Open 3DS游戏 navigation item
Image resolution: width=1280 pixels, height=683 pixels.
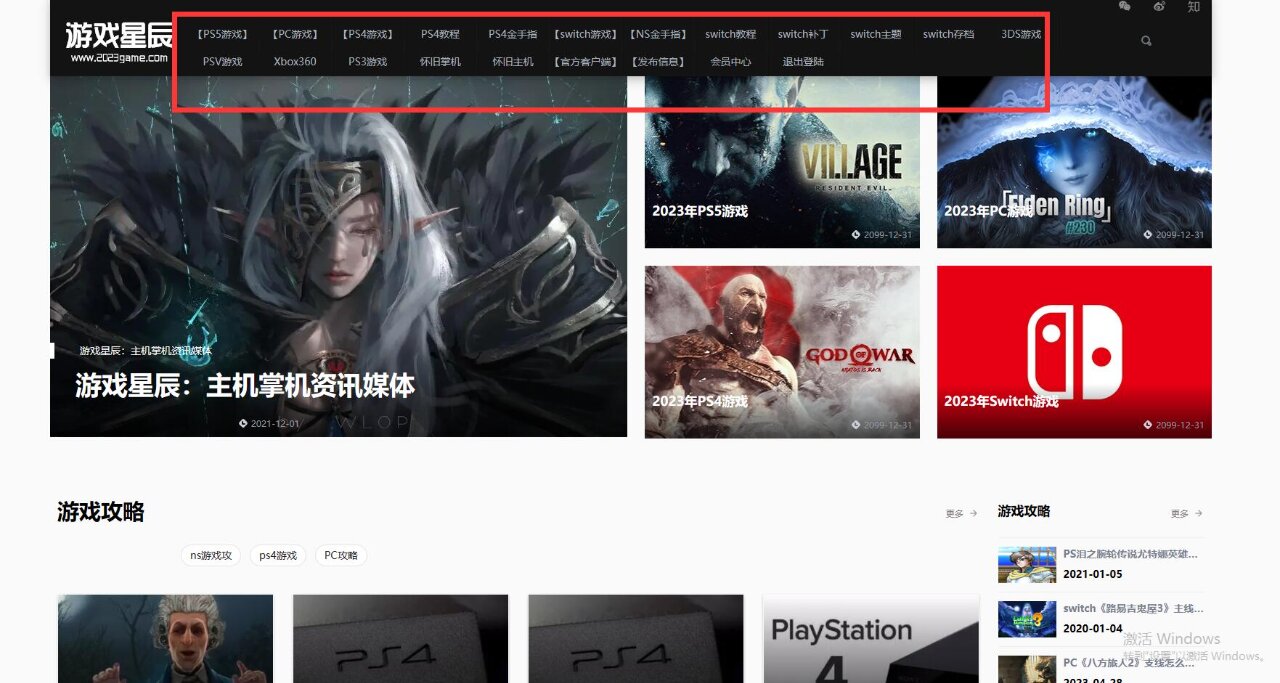point(1021,34)
